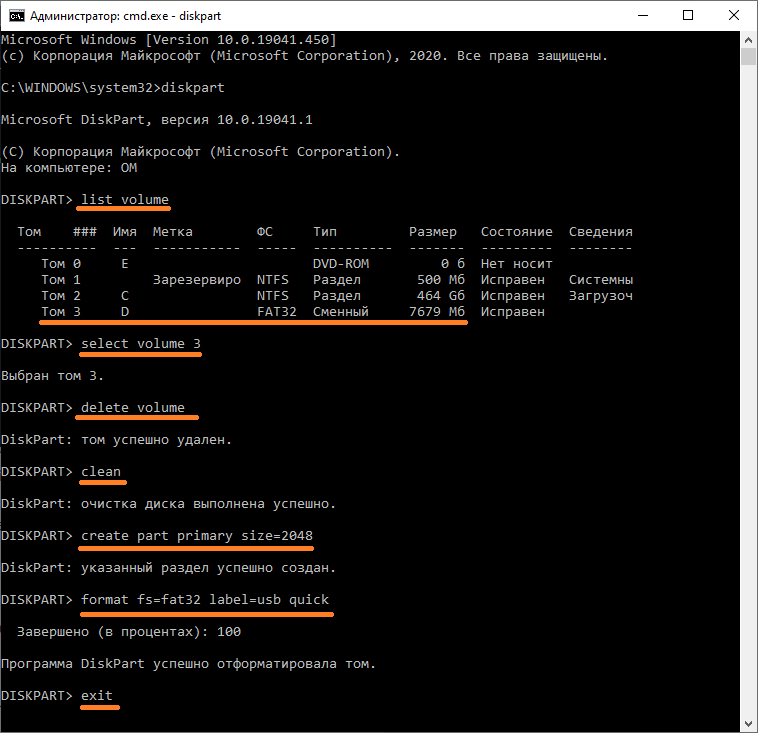Click the 'list volume' command text
Viewport: 758px width, 733px height.
pyautogui.click(x=125, y=200)
